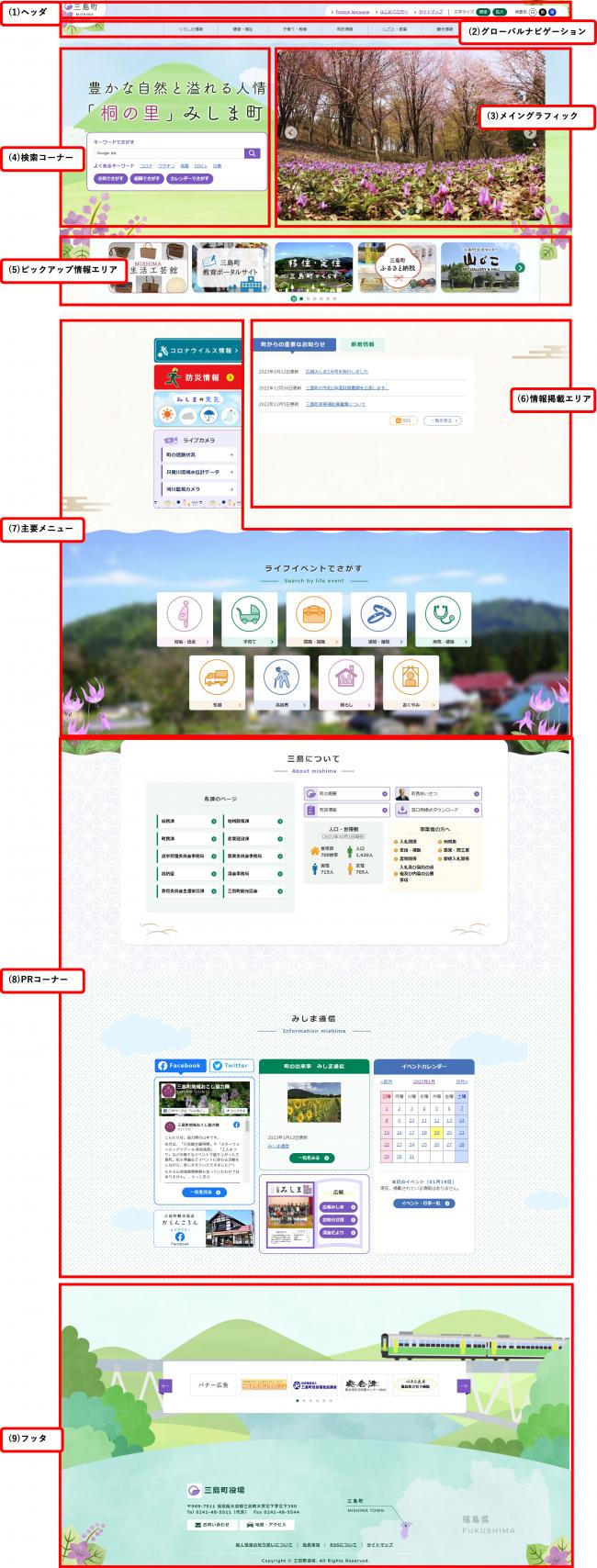Viewport: 597px width, 1568px height.
Task: Open the 引越 moving truck icon
Action: pyautogui.click(x=217, y=684)
